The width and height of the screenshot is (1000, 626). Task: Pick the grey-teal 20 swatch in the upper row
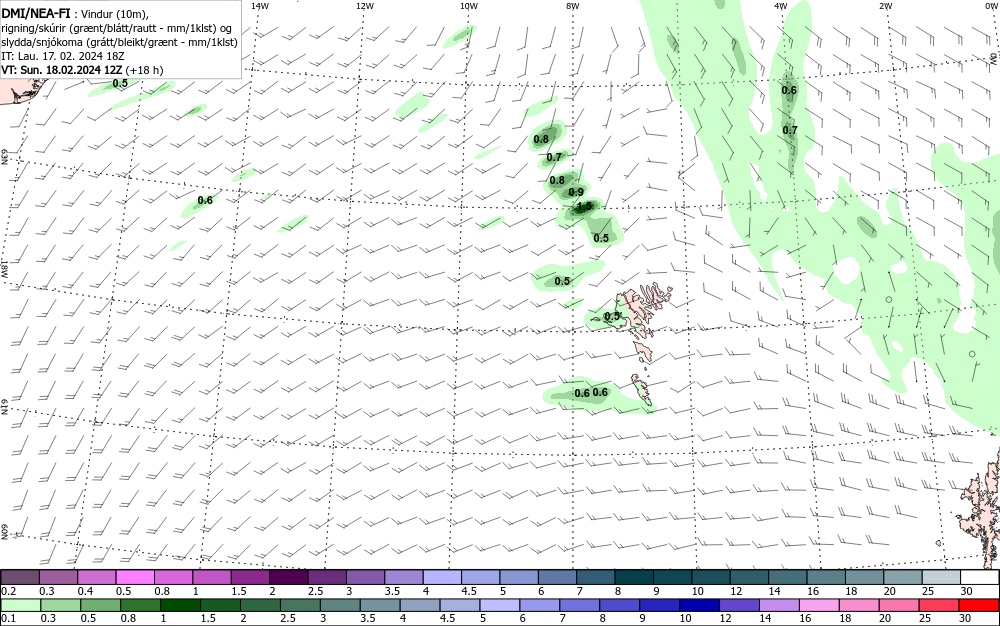[903, 578]
